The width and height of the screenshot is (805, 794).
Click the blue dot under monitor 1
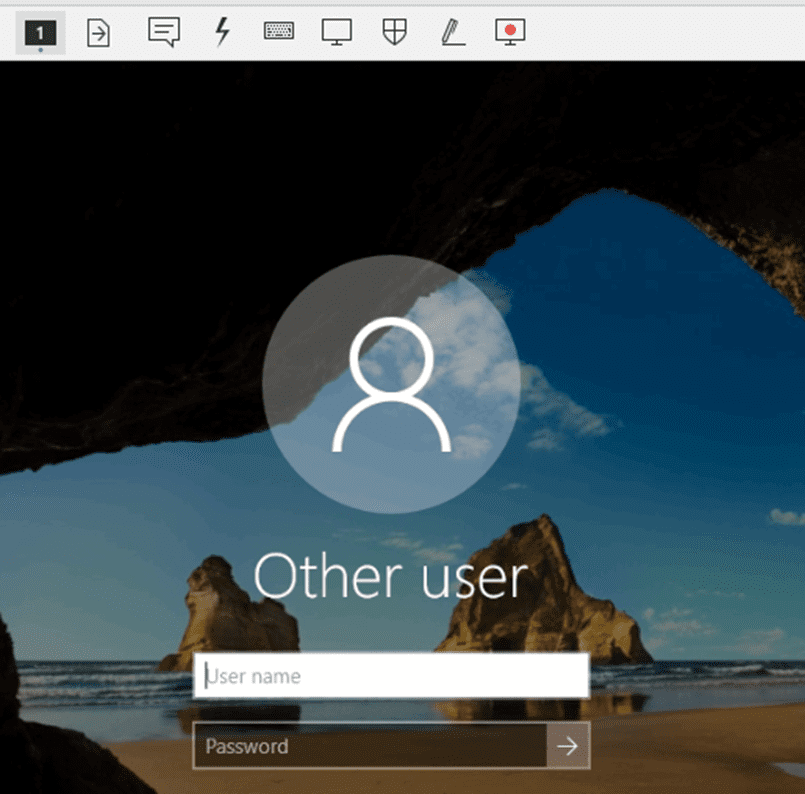coord(40,49)
